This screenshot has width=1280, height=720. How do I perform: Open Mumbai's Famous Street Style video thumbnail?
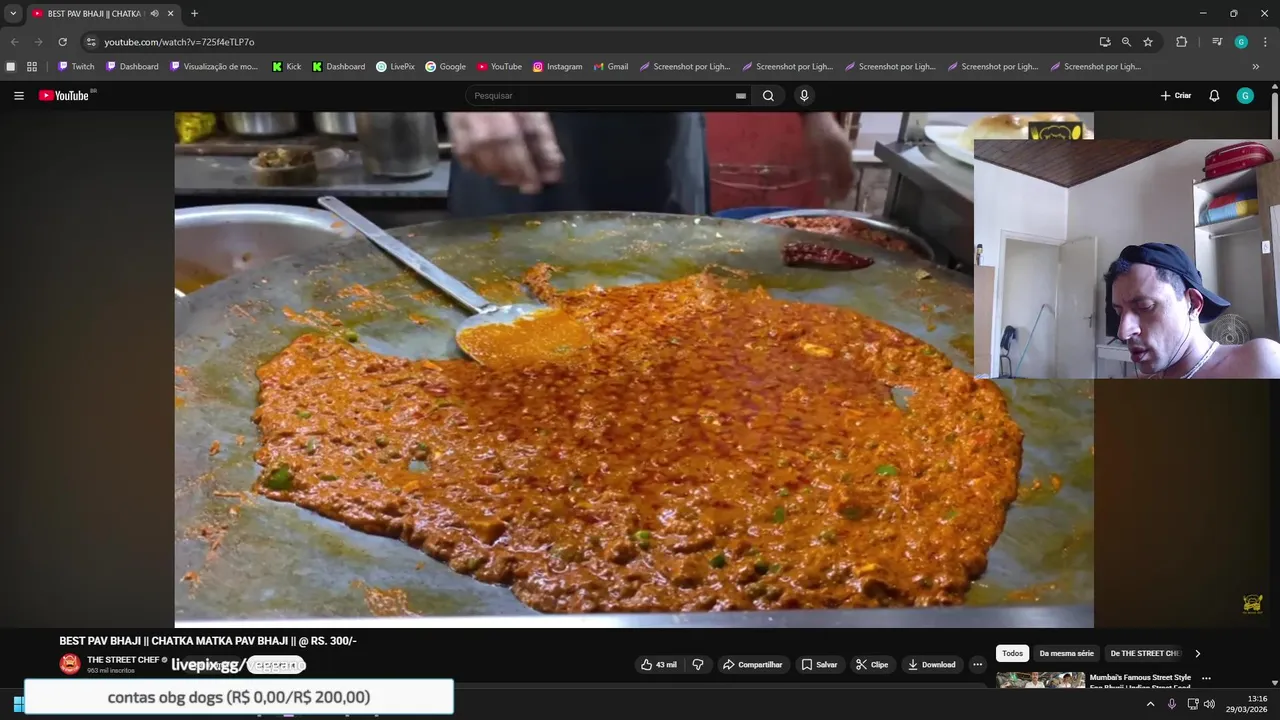[x=1040, y=680]
